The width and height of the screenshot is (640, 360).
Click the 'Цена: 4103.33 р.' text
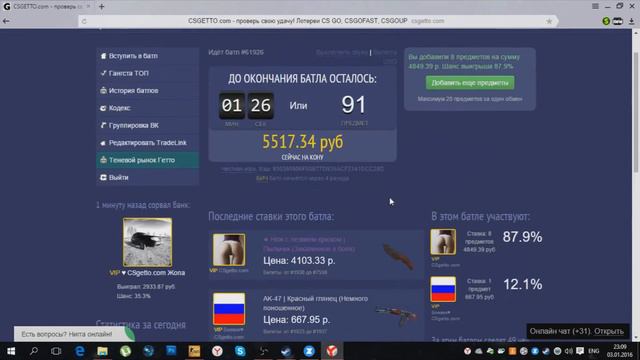[x=299, y=260]
